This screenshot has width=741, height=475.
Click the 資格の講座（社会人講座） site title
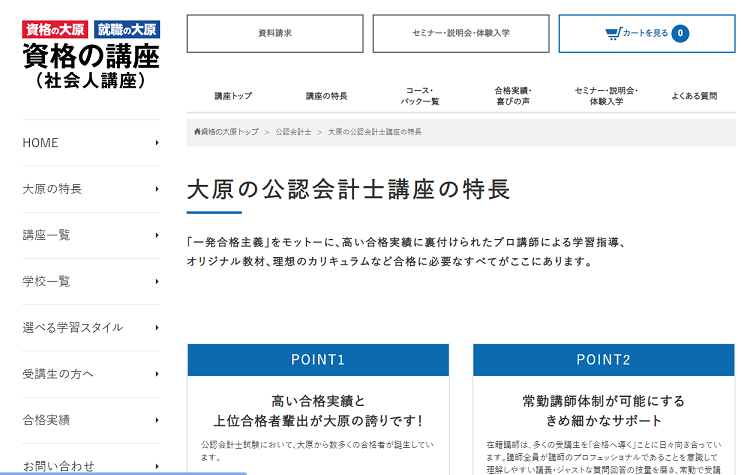coord(91,66)
